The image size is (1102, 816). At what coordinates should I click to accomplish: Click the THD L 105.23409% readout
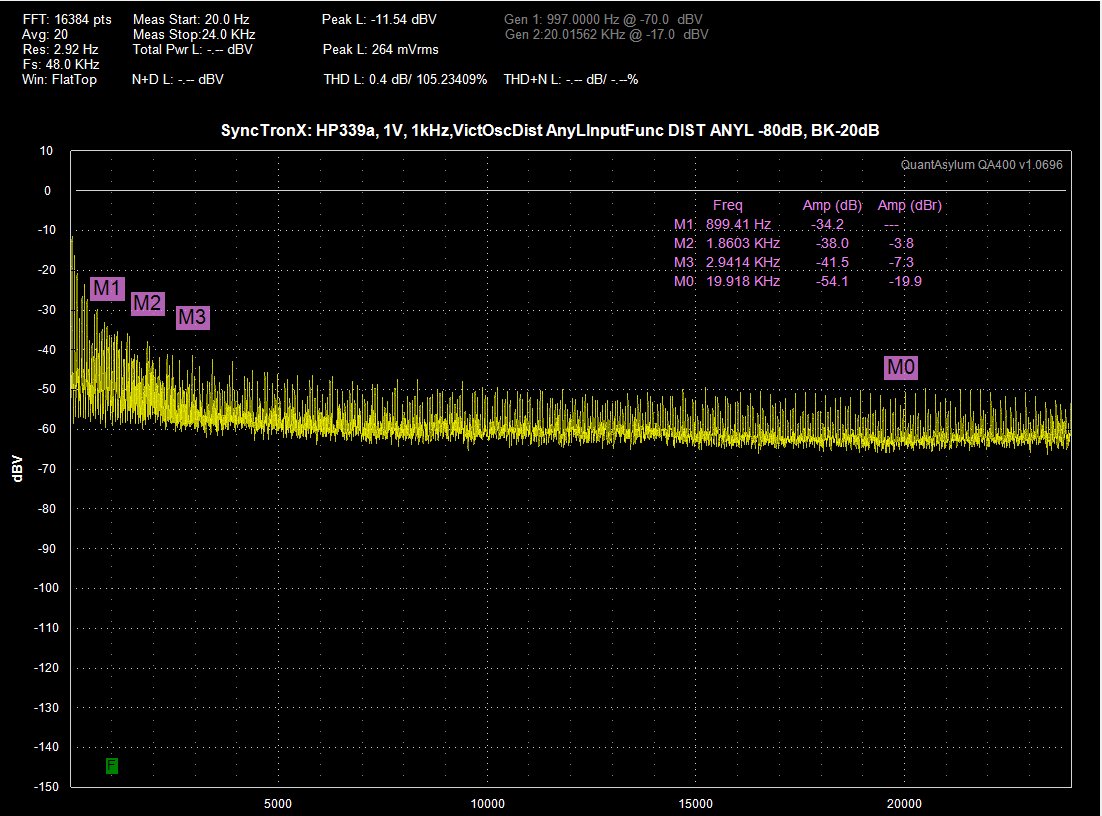click(x=405, y=79)
